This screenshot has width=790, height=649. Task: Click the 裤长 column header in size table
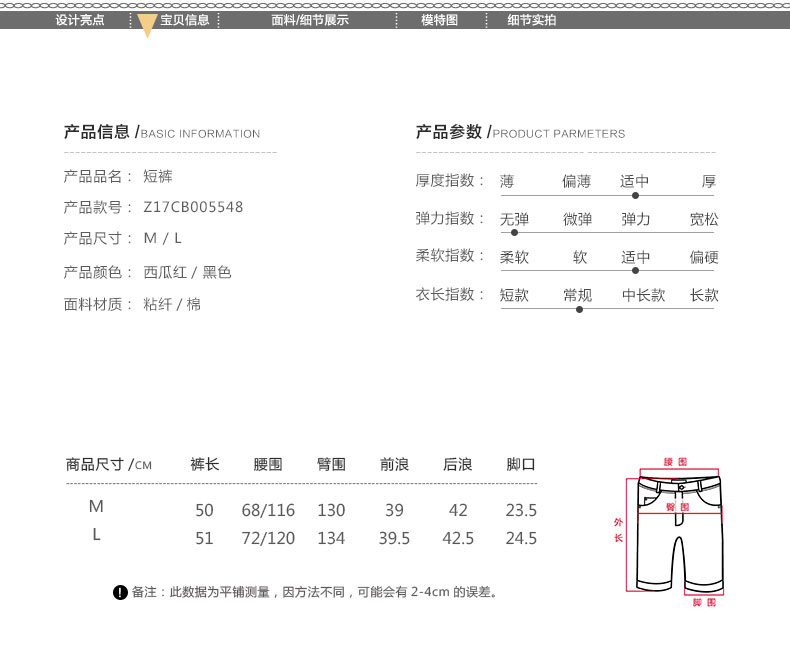(205, 465)
